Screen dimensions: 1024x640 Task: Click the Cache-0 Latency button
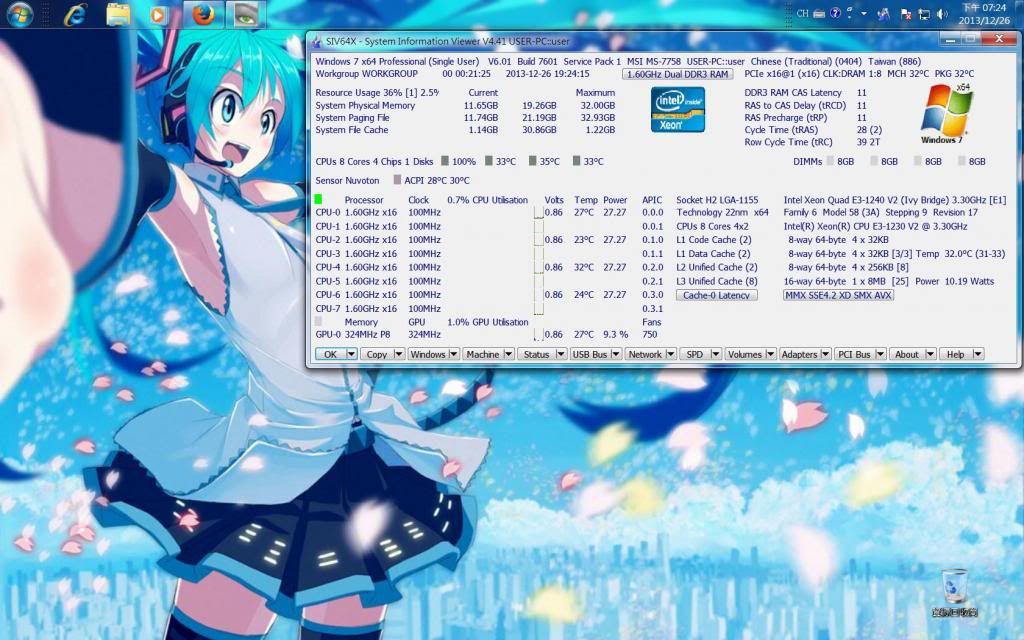716,295
